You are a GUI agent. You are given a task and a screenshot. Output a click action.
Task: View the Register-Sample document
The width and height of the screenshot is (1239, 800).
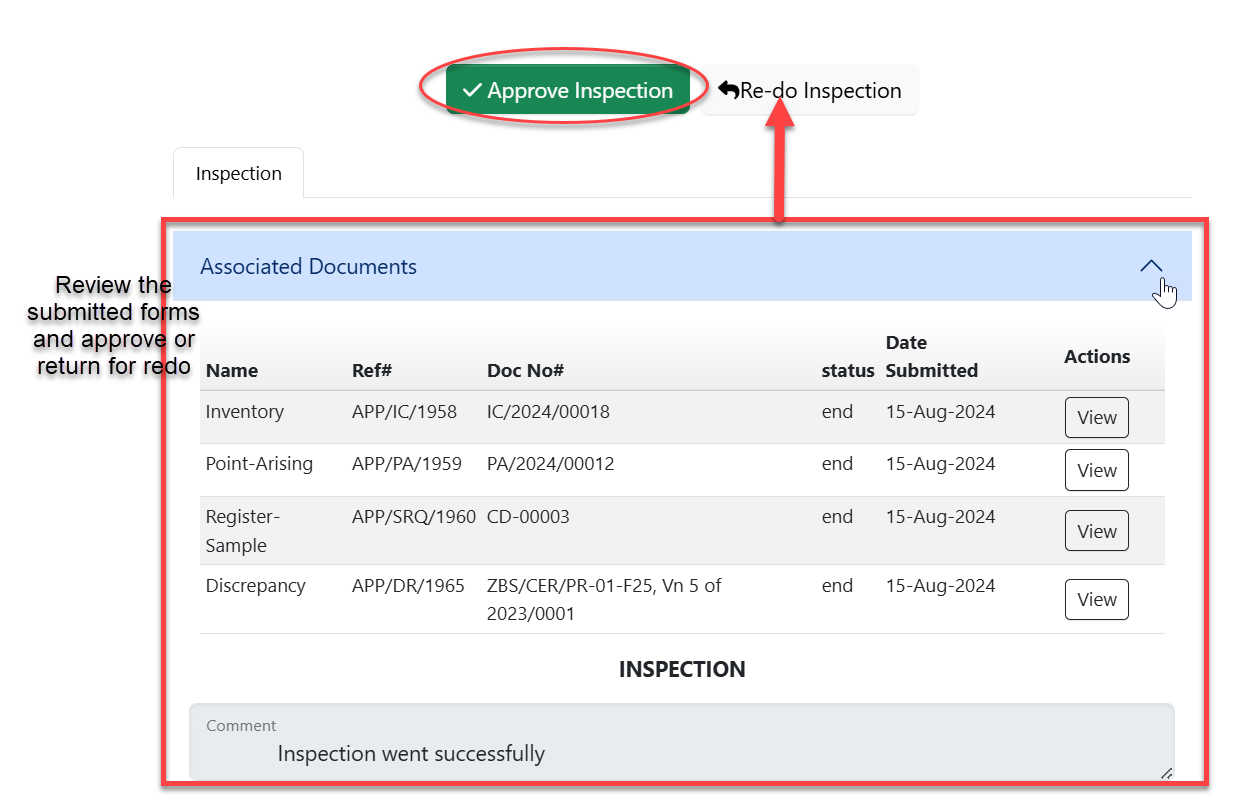point(1096,531)
